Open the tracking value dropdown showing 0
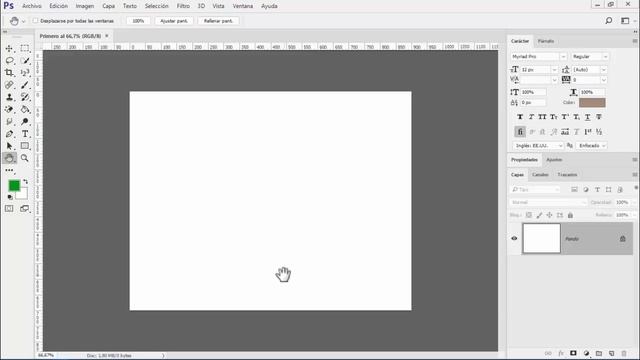Viewport: 640px width, 360px height. 604,80
